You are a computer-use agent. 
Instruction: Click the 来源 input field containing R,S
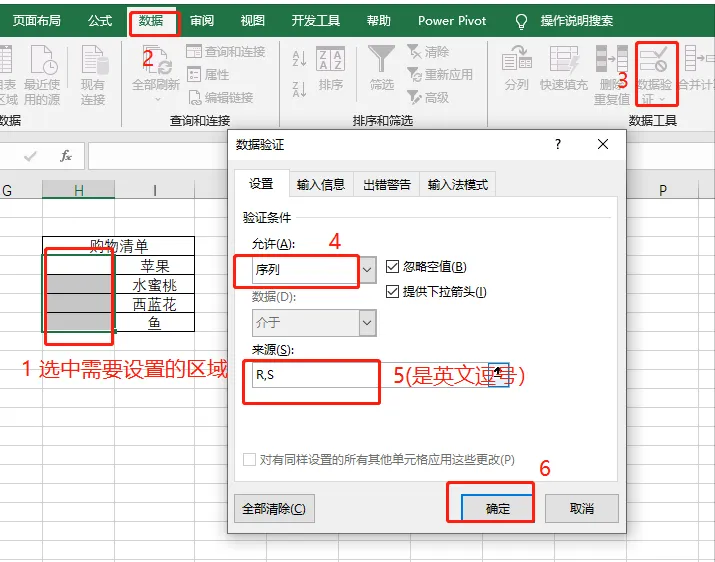[x=369, y=375]
